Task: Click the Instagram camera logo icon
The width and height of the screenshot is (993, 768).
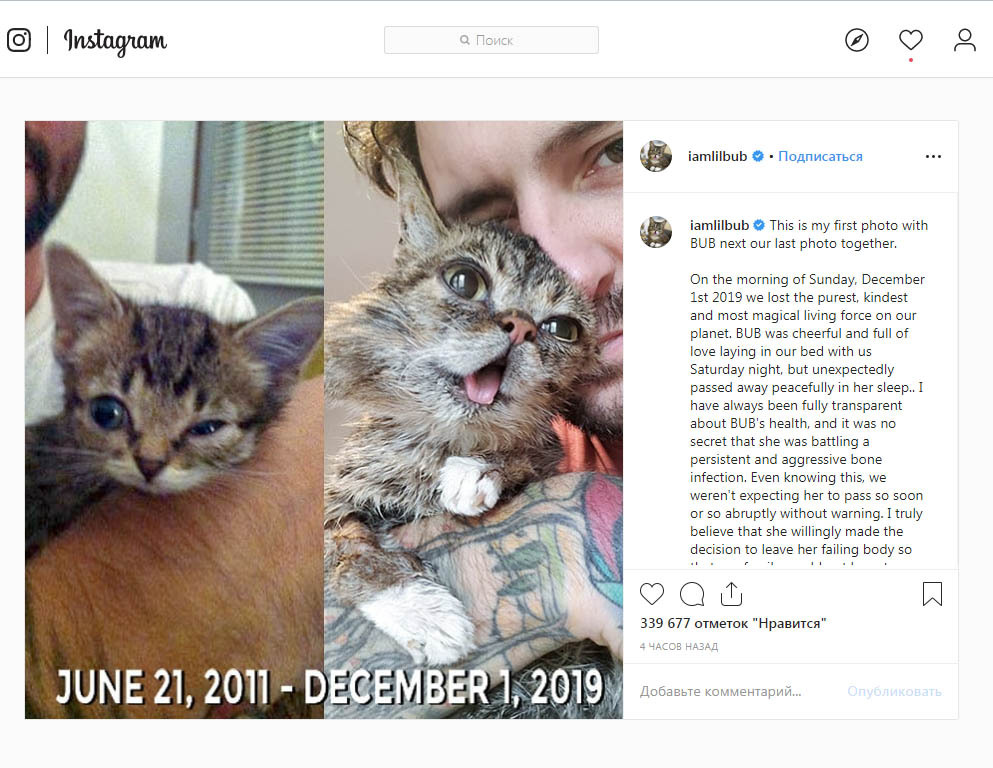Action: click(19, 40)
